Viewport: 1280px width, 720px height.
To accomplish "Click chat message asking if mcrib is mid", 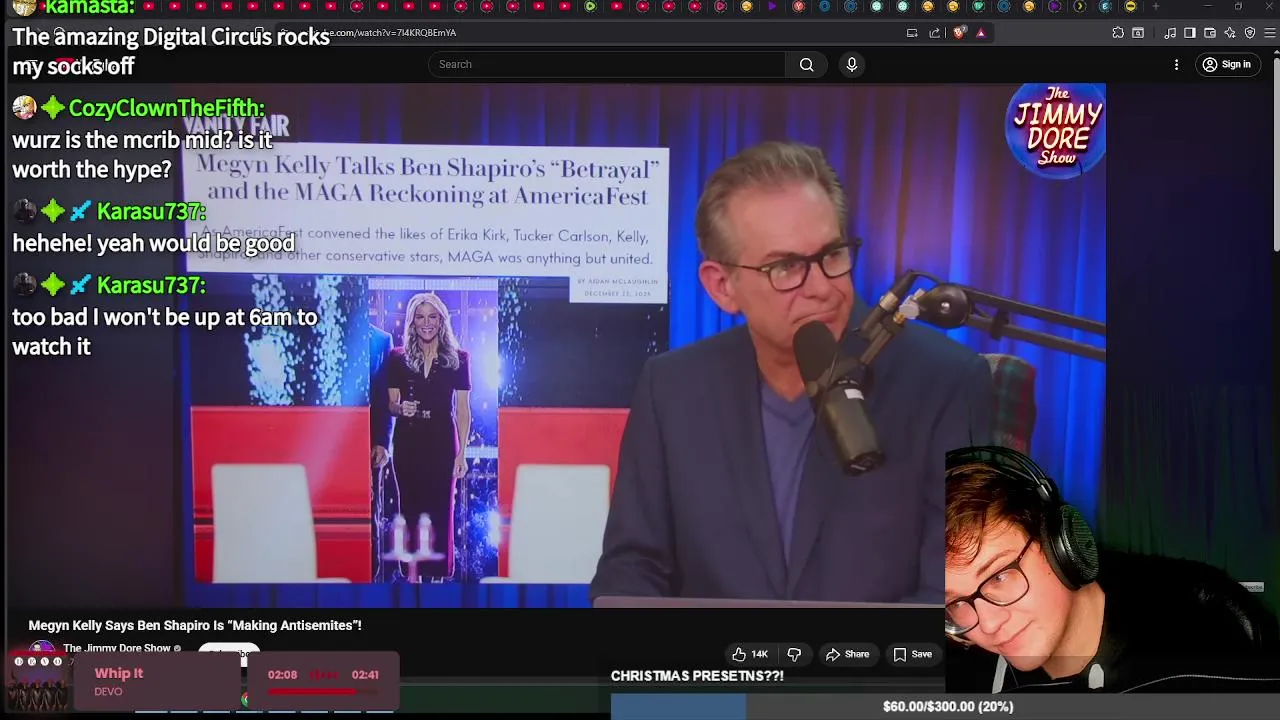I will 142,155.
